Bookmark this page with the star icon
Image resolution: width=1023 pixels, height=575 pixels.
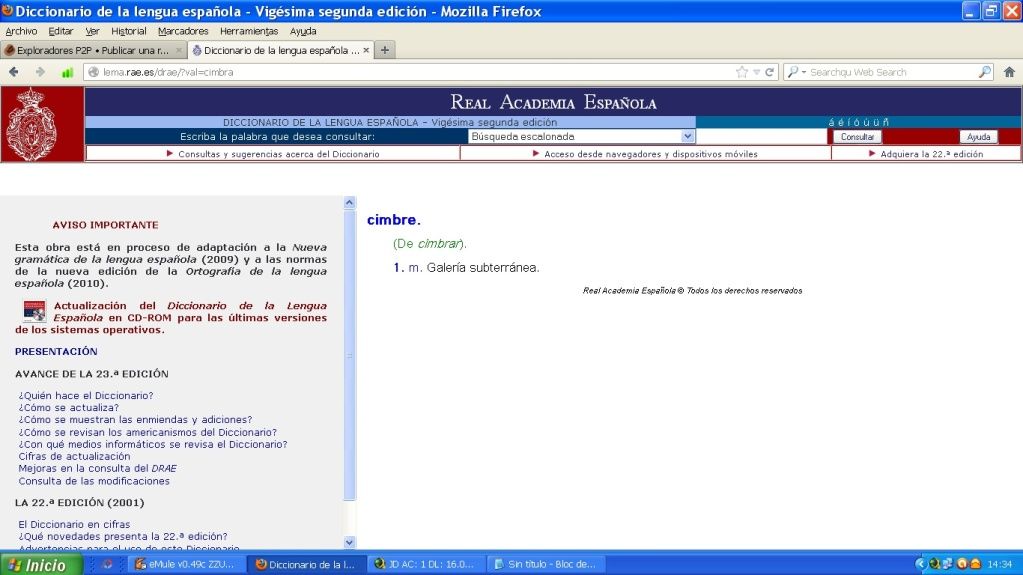coord(742,72)
